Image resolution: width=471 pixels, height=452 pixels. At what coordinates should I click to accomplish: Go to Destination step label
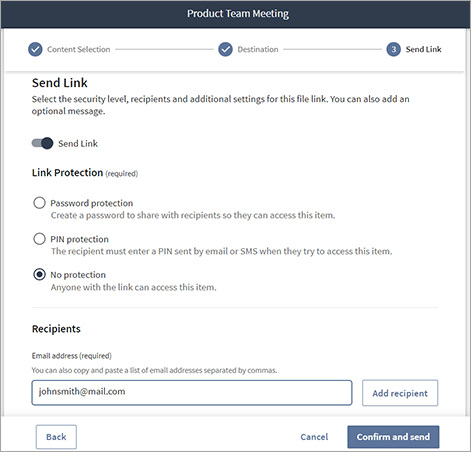click(x=258, y=49)
